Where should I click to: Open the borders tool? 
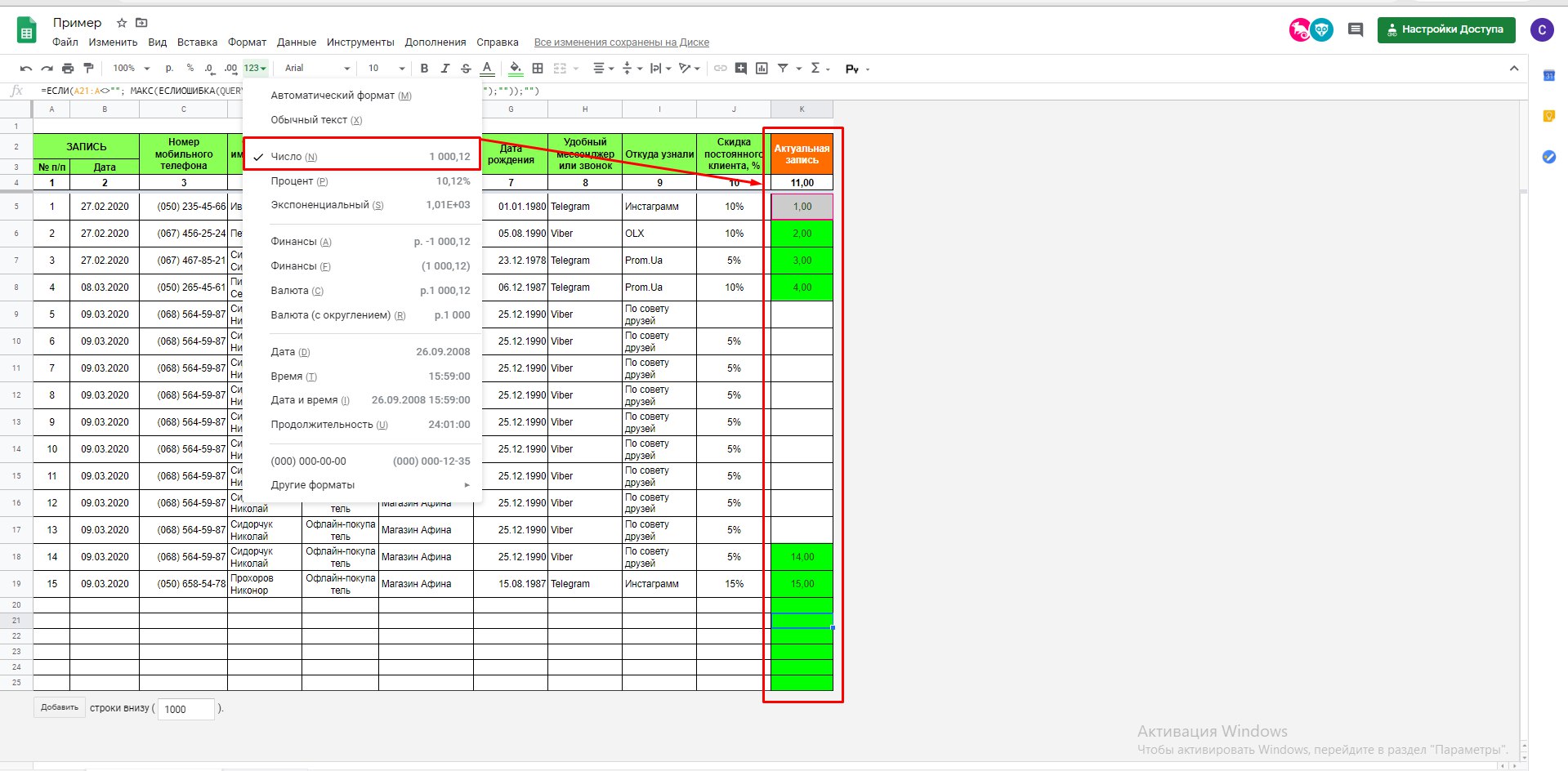pyautogui.click(x=538, y=69)
